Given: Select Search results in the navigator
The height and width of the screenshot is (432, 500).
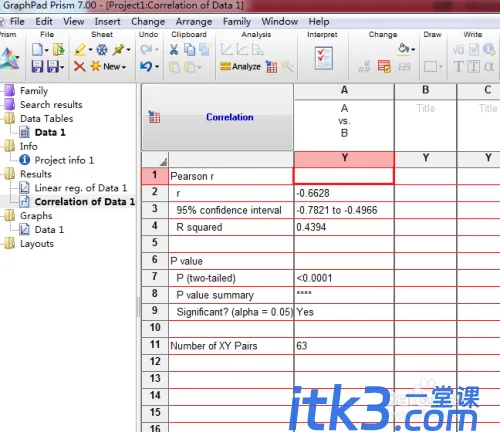Looking at the screenshot, I should 51,105.
